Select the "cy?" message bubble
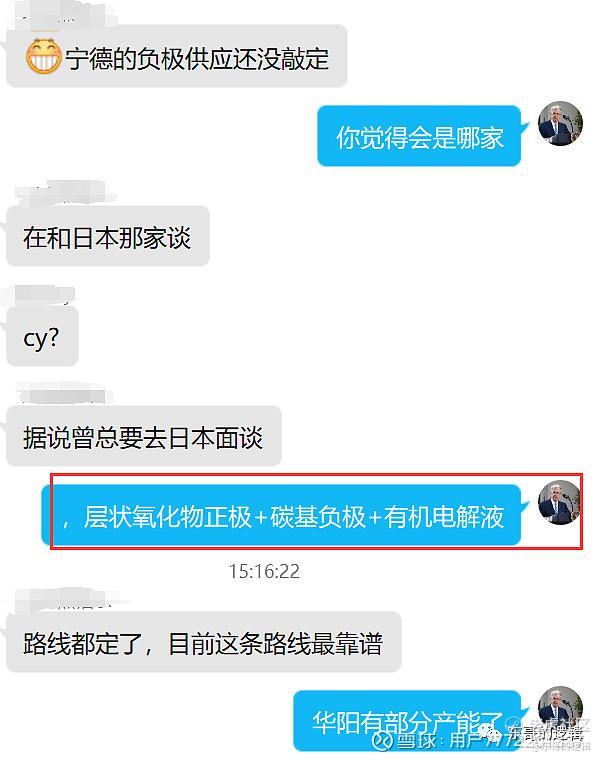 coord(42,336)
